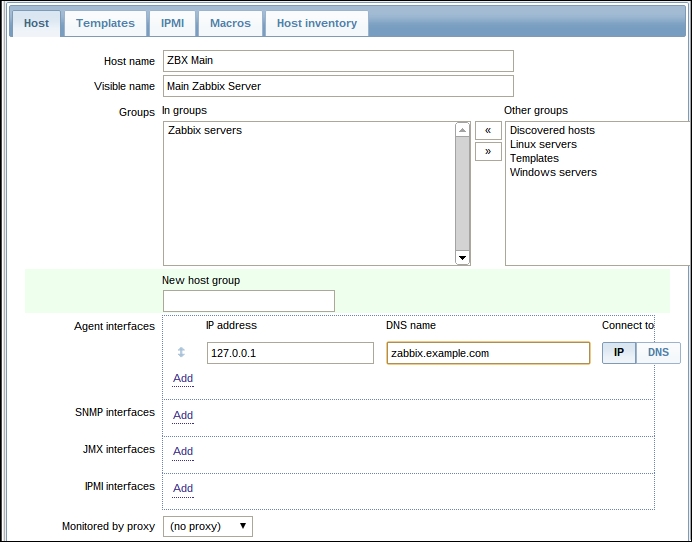Open the IPMI tab
The width and height of the screenshot is (692, 542).
coord(172,23)
